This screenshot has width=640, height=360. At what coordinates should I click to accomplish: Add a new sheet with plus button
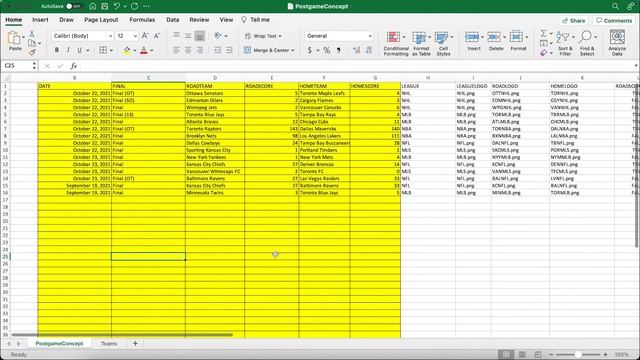[x=135, y=344]
